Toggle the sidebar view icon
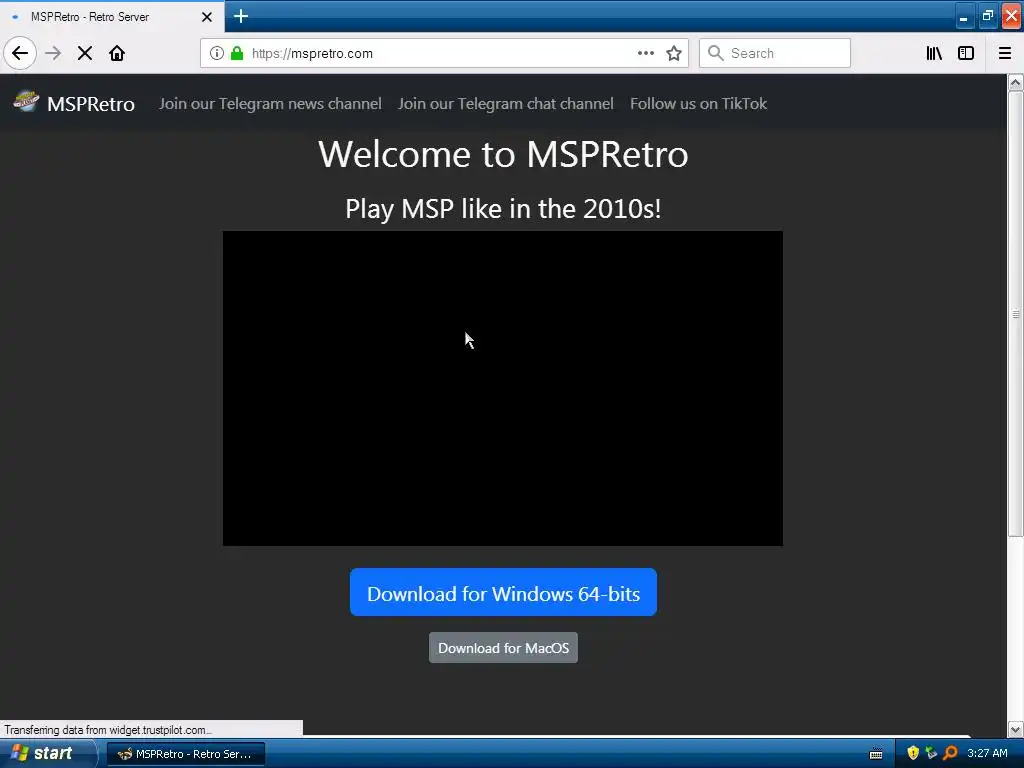Viewport: 1024px width, 768px height. coord(966,53)
